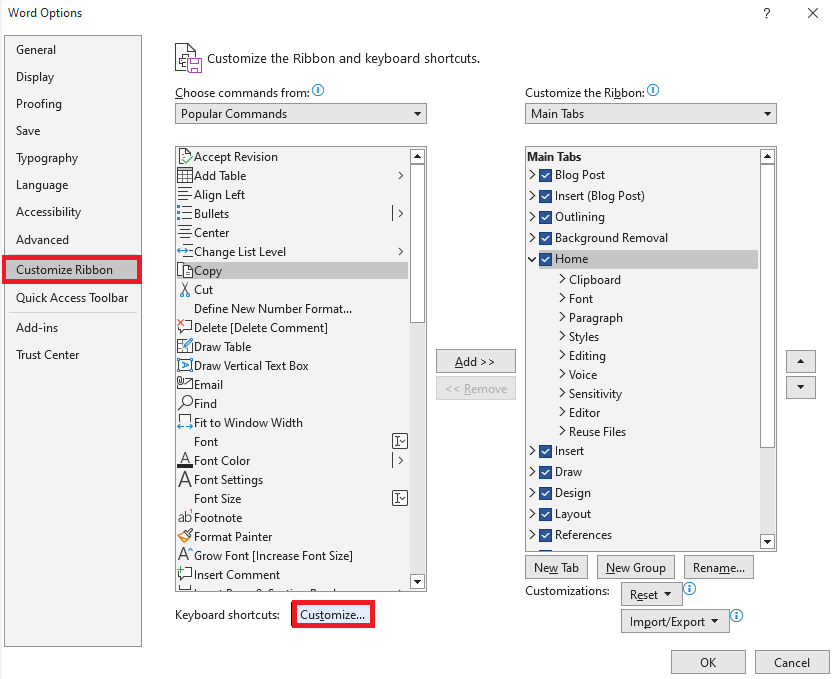This screenshot has width=833, height=679.
Task: Click the Draw Vertical Text Box icon
Action: pyautogui.click(x=185, y=366)
